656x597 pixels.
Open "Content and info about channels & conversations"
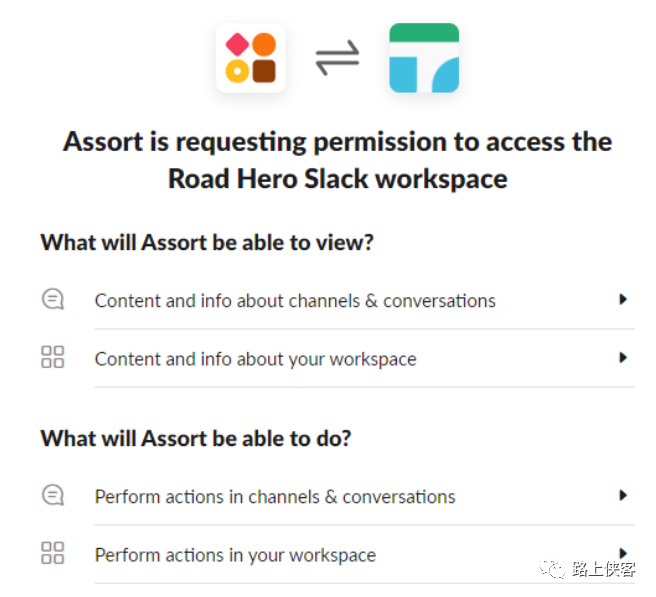295,300
